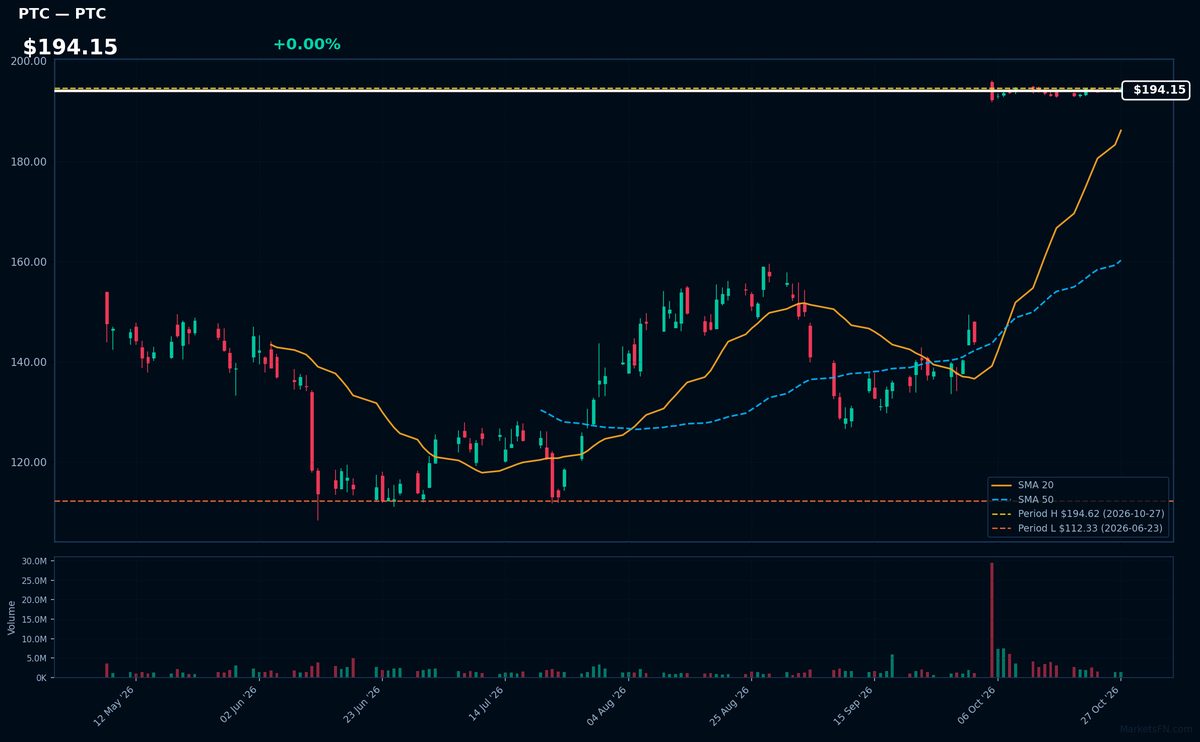
Task: Click the 04 Aug '26 date label
Action: click(x=606, y=706)
